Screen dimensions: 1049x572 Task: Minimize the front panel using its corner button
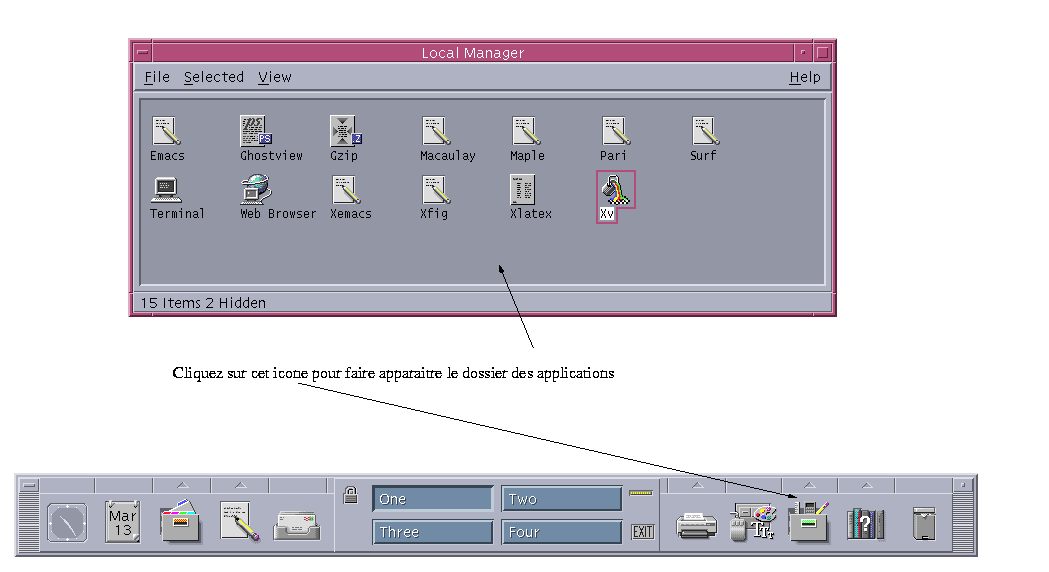pos(963,485)
